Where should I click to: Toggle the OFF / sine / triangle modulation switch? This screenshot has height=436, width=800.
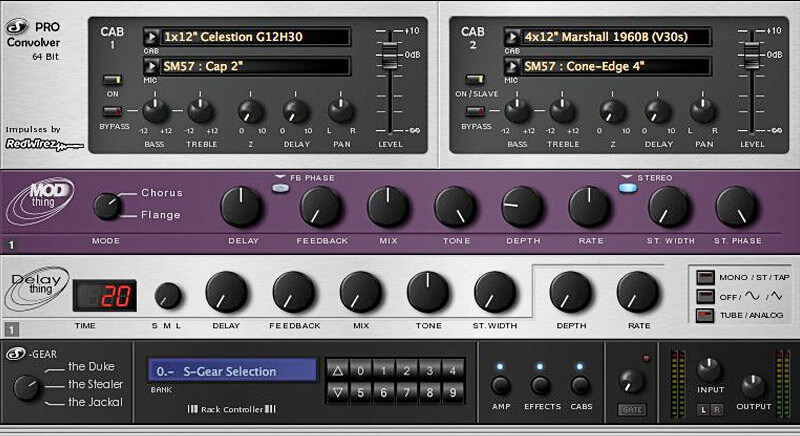(x=705, y=296)
